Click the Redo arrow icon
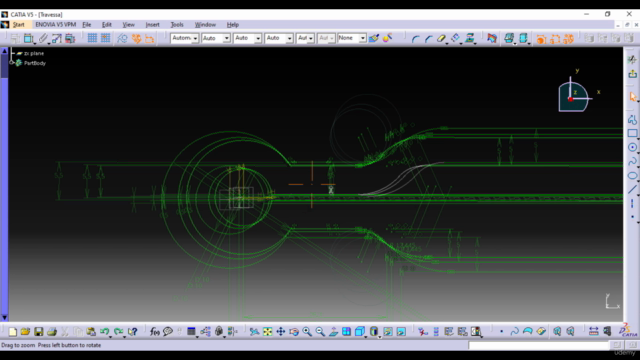This screenshot has height=360, width=640. (x=118, y=331)
